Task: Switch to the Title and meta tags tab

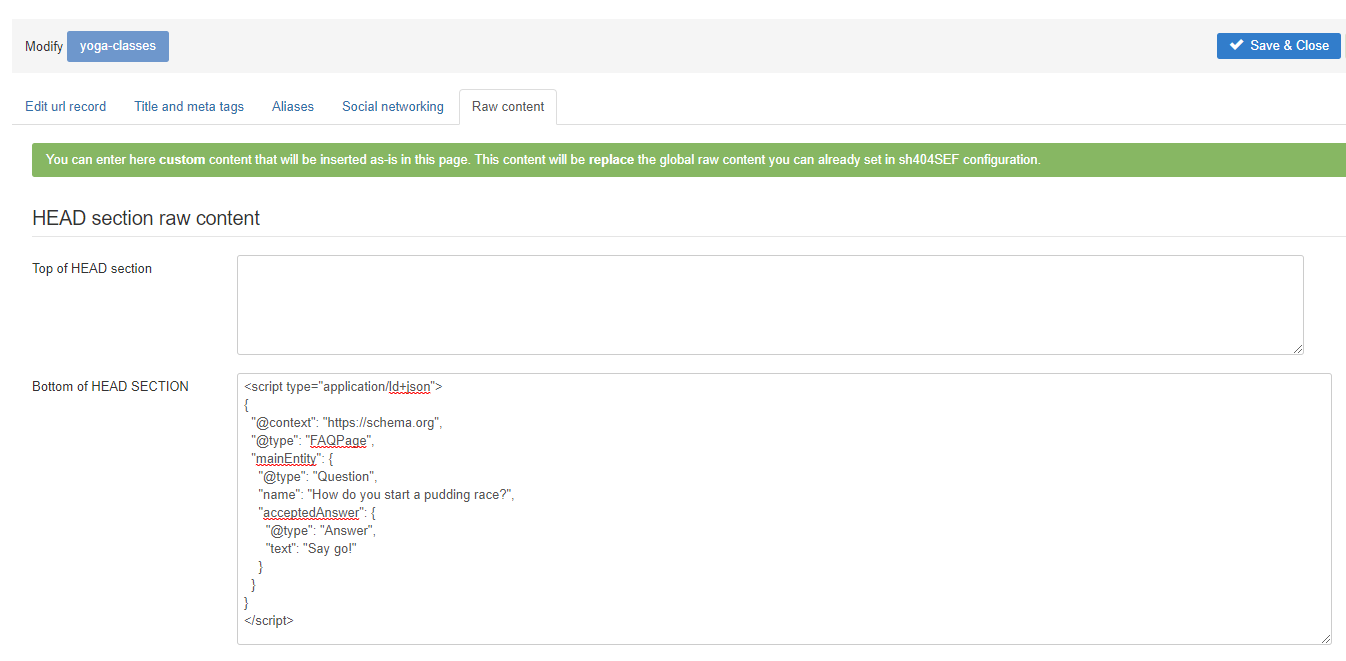Action: [x=189, y=106]
